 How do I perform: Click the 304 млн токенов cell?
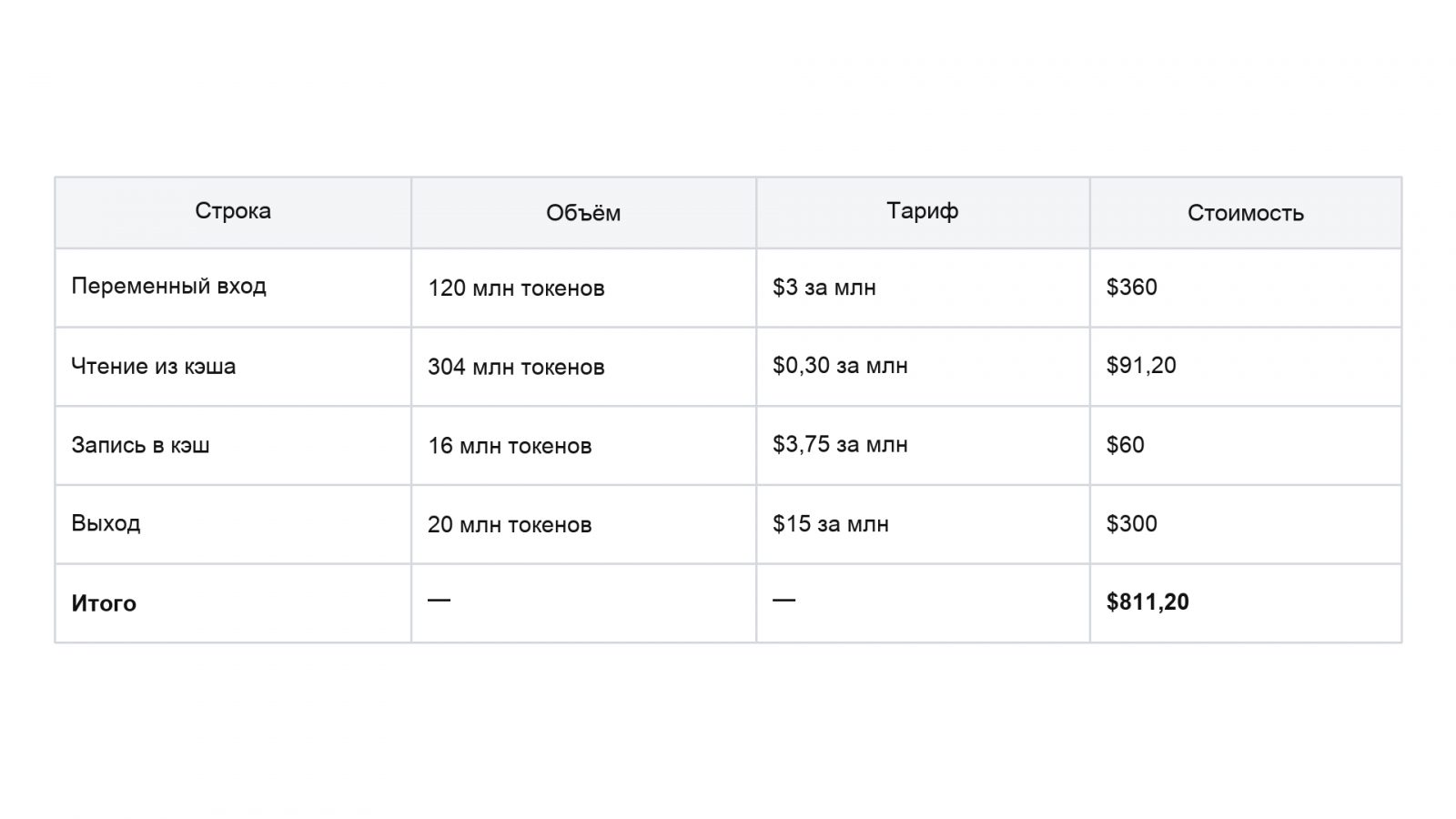[x=516, y=367]
